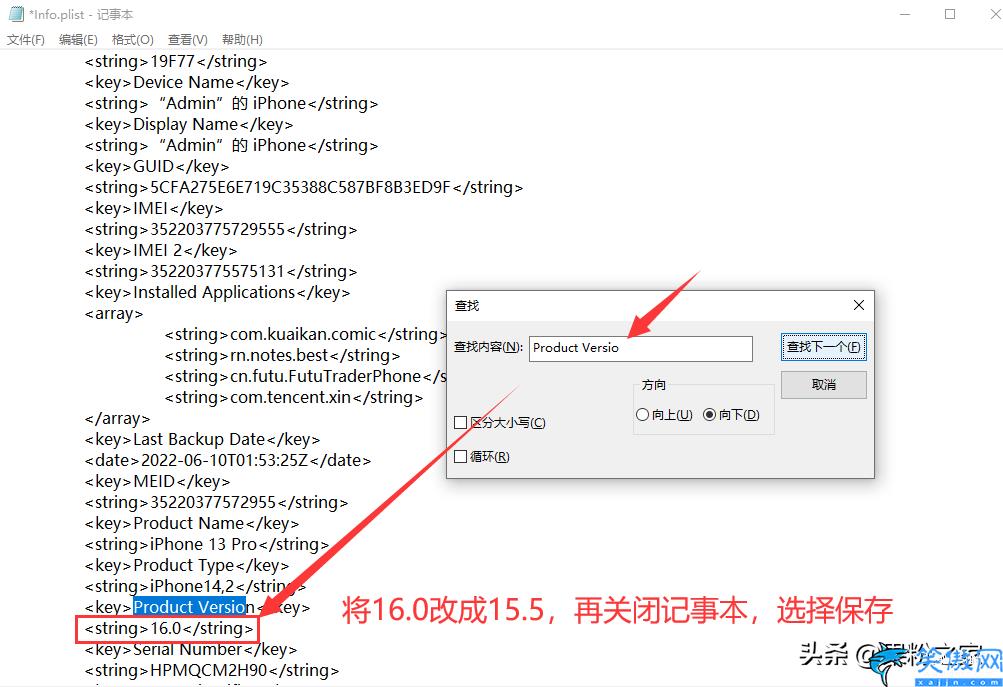Open the 文件(F) menu
Viewport: 1003px width, 687px height.
pyautogui.click(x=26, y=40)
